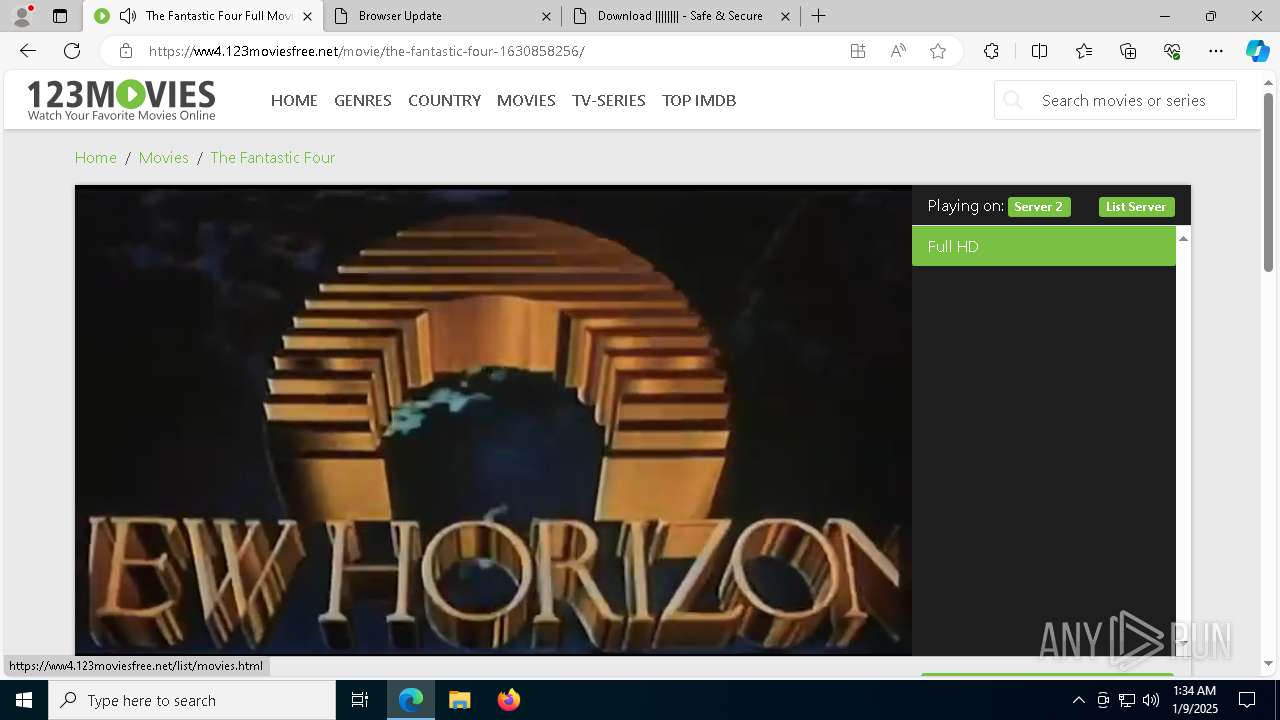The width and height of the screenshot is (1280, 720).
Task: Open the browser profile icon
Action: 22,16
